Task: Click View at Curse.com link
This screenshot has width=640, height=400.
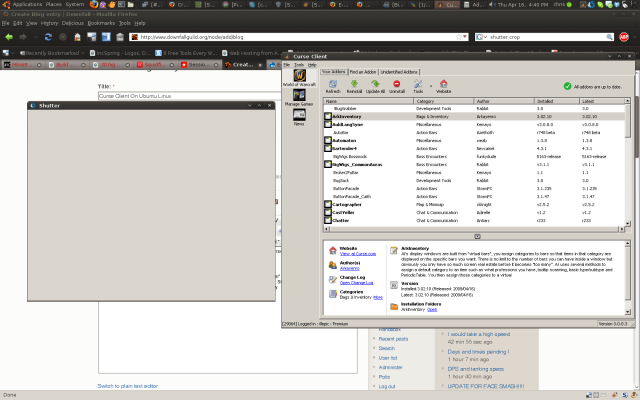Action: pyautogui.click(x=358, y=254)
